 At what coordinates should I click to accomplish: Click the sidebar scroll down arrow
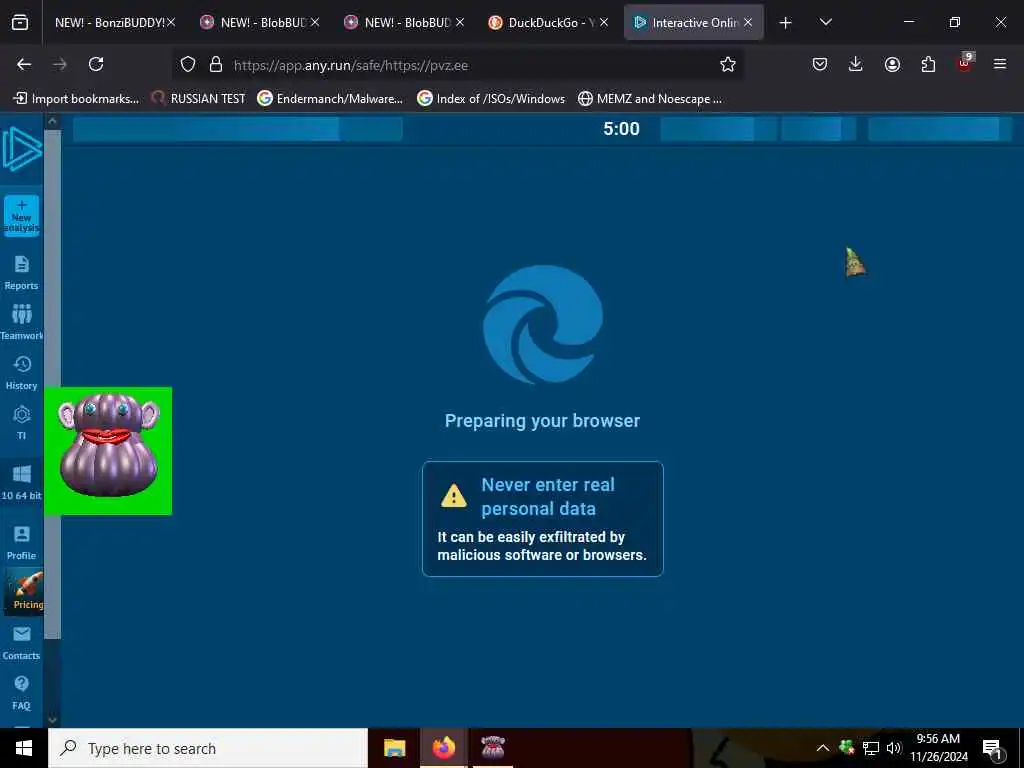click(x=52, y=720)
